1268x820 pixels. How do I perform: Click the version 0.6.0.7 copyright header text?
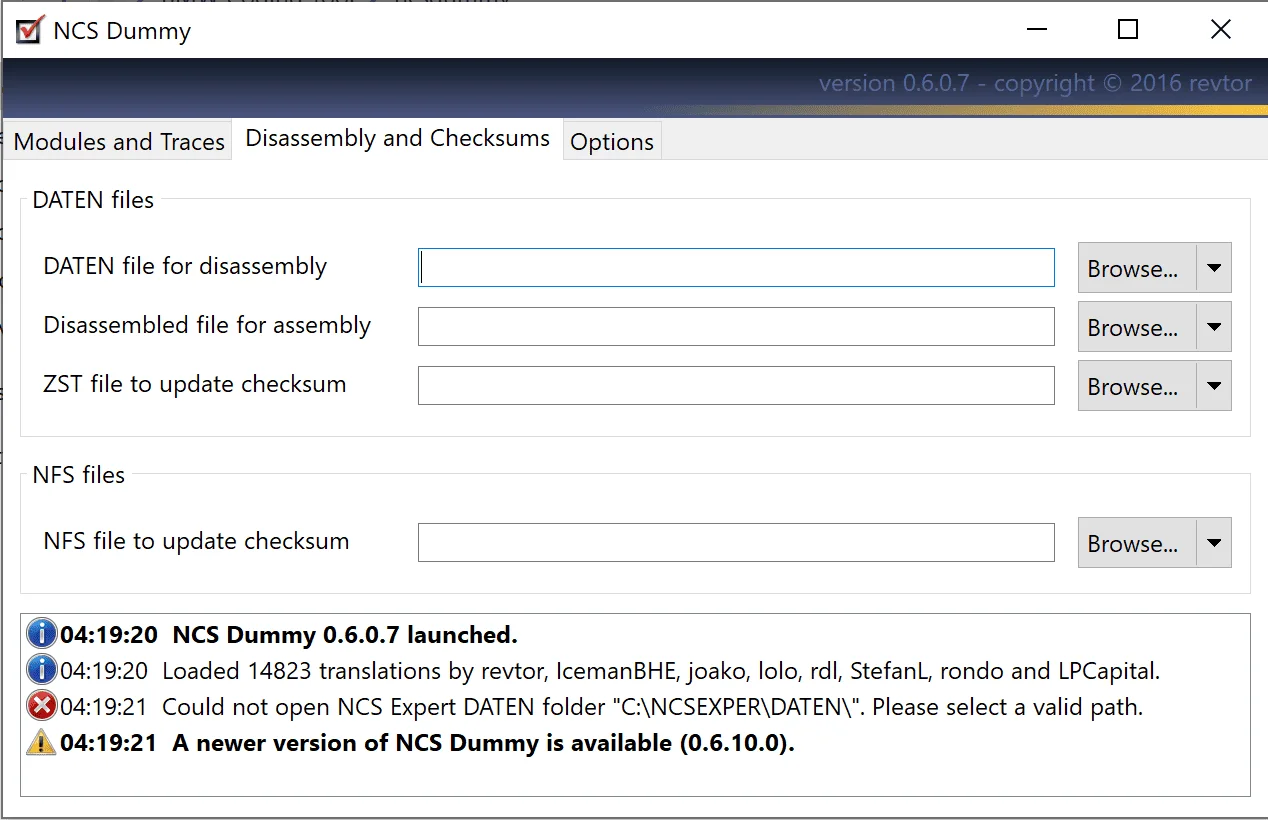pos(1035,83)
